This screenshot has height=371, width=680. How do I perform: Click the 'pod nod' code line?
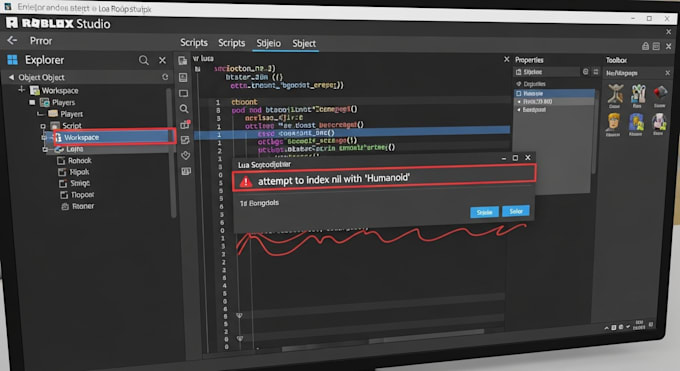294,110
